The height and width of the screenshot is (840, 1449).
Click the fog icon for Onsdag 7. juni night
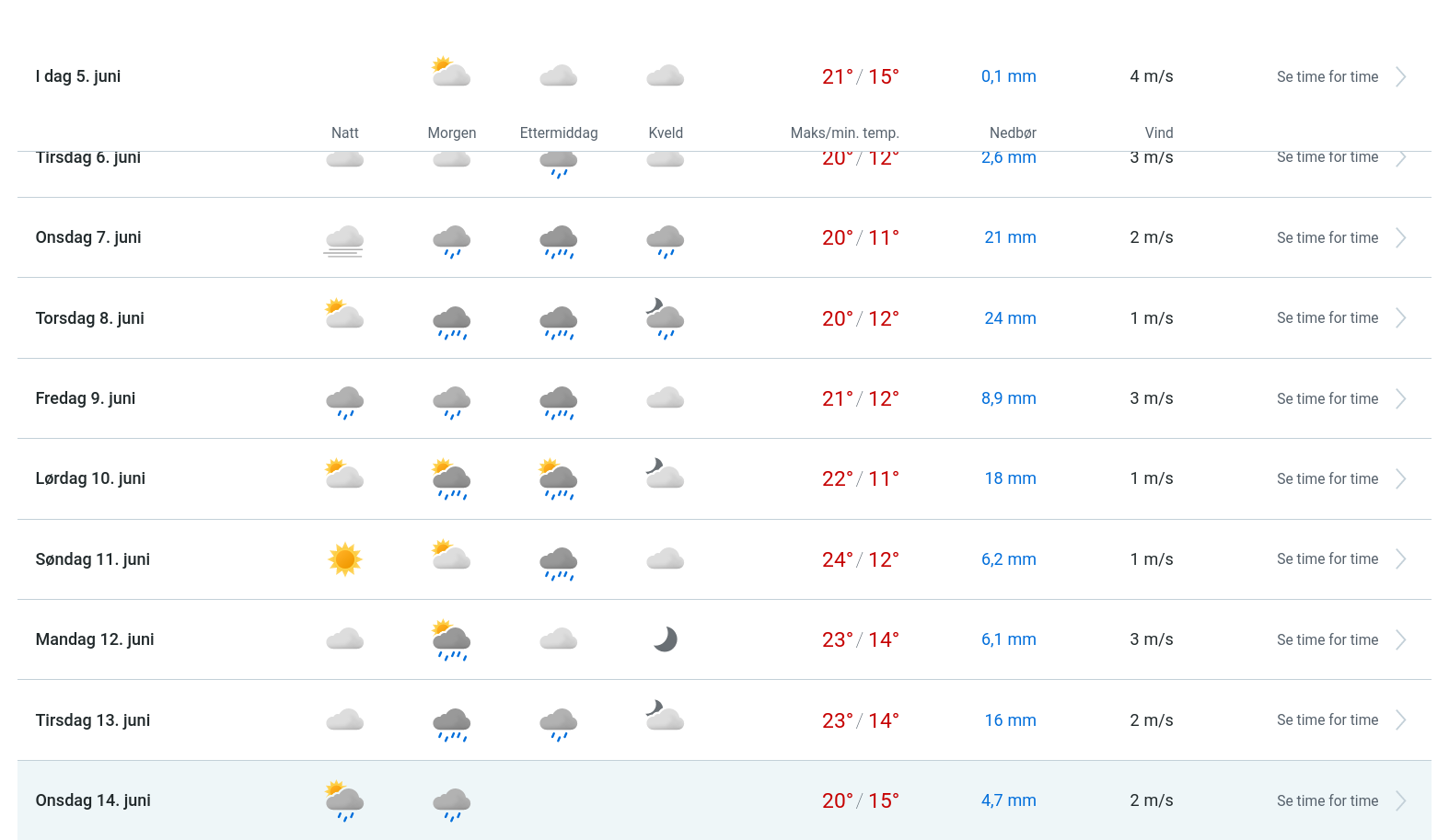coord(344,239)
